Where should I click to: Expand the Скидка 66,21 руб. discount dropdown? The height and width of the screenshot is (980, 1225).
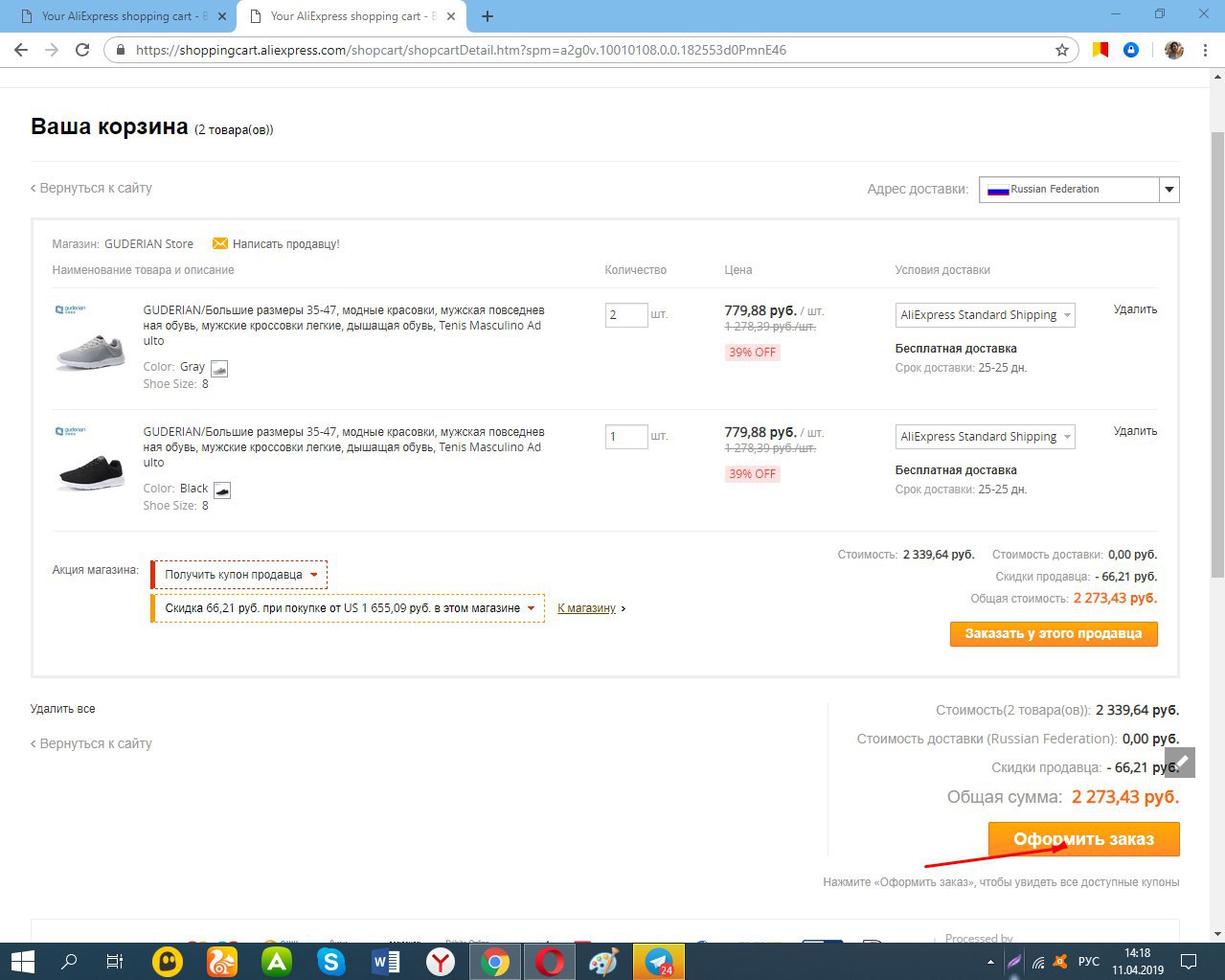pyautogui.click(x=349, y=608)
